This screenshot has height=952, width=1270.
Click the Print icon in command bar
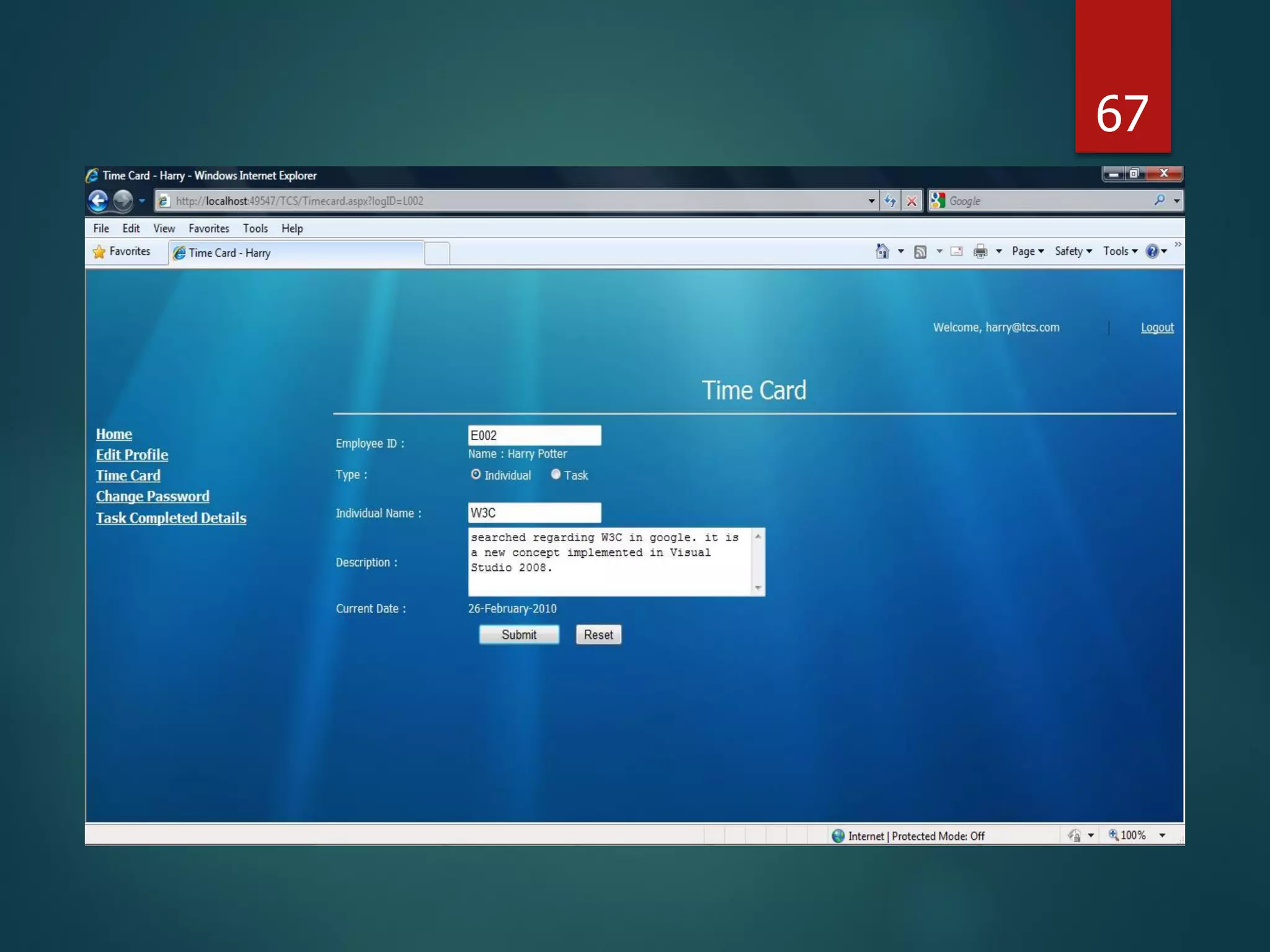tap(980, 251)
